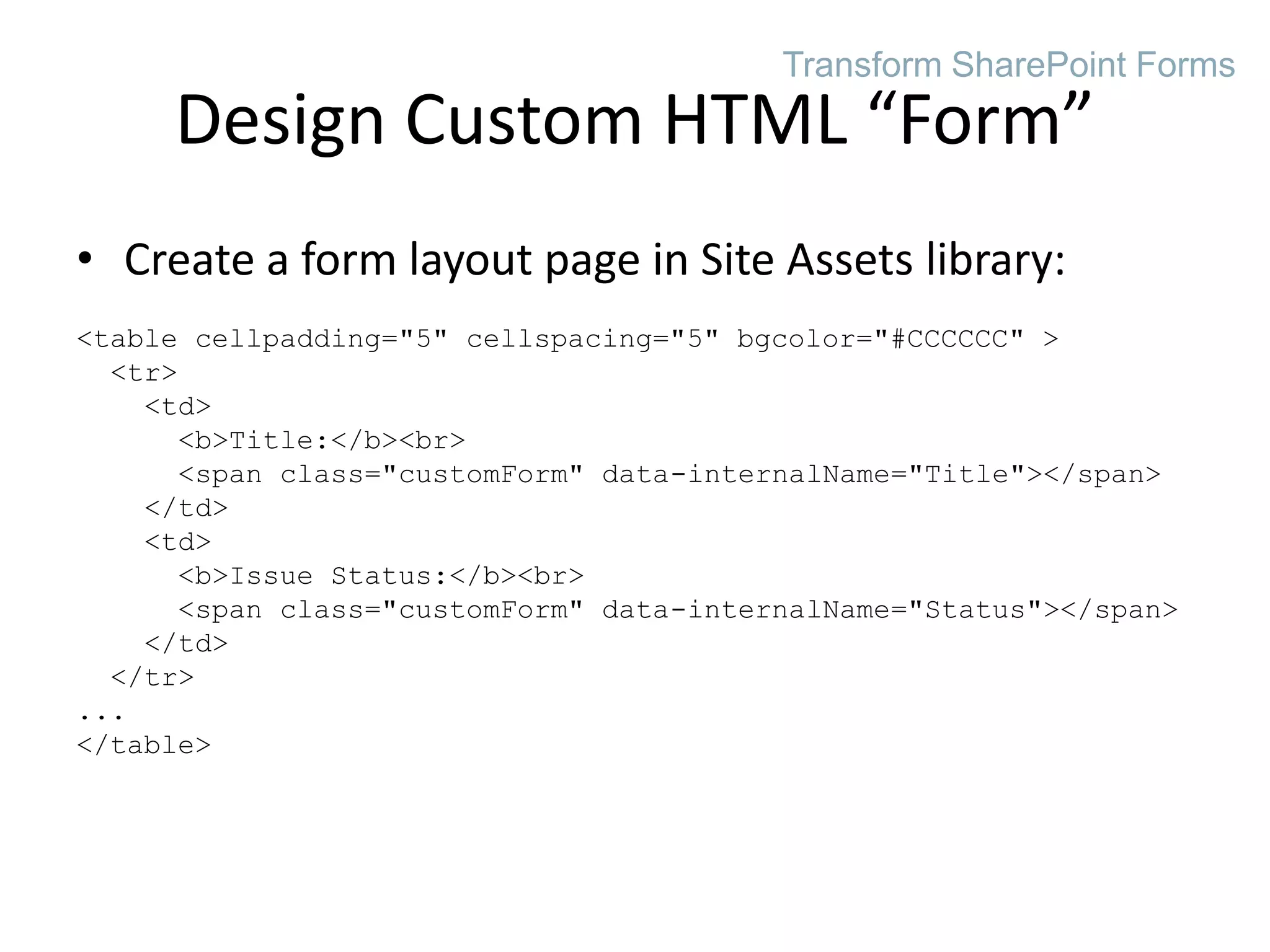1270x952 pixels.
Task: Click the closing '</tr>' code line
Action: [153, 677]
